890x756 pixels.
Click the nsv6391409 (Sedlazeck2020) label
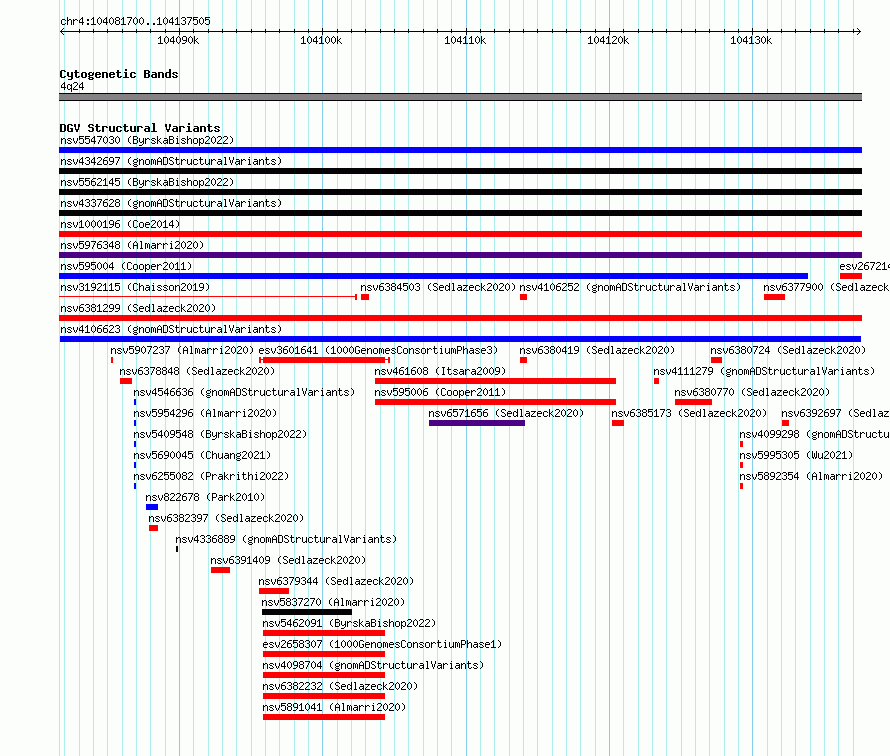pyautogui.click(x=288, y=560)
